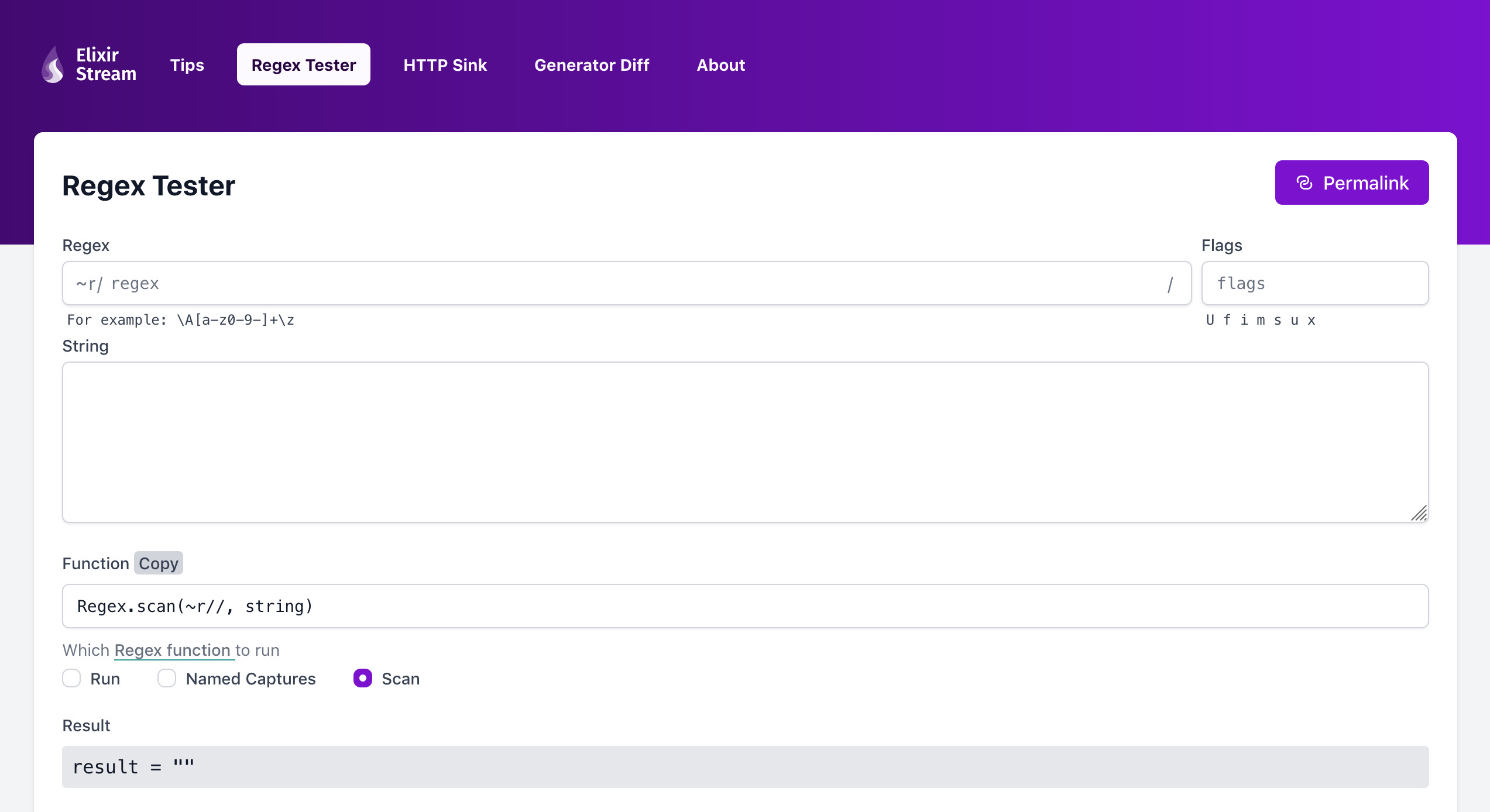Click the chain-link icon in the Permalink button
The height and width of the screenshot is (812, 1490).
coord(1304,183)
